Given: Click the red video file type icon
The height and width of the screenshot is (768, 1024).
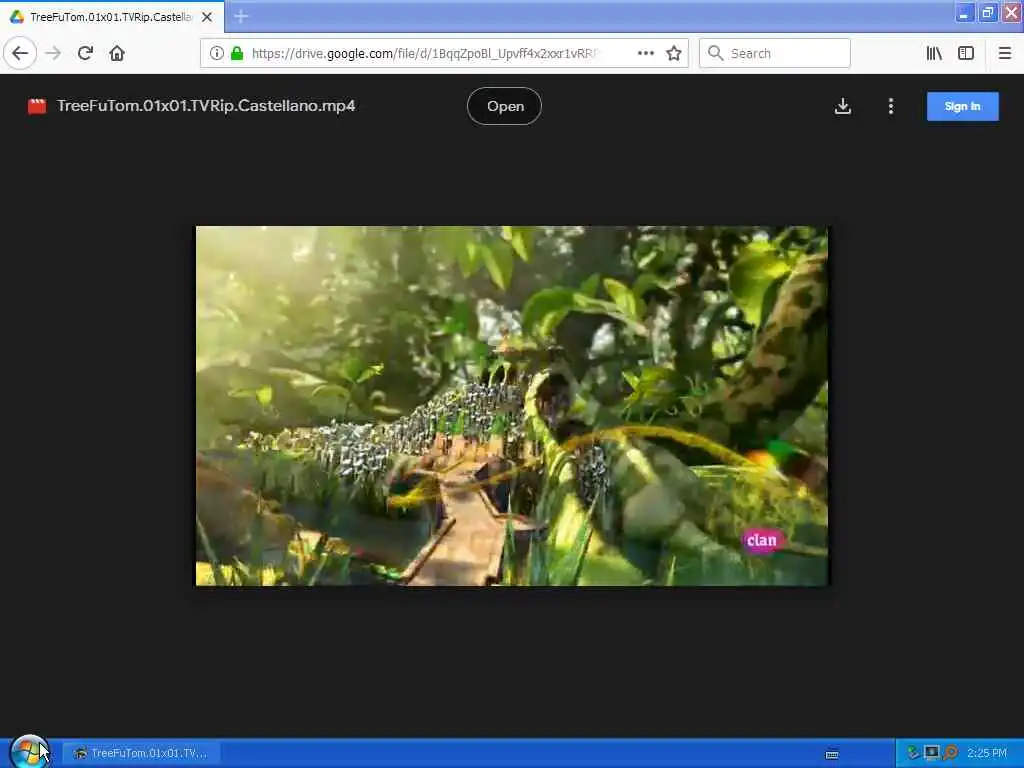Looking at the screenshot, I should [x=37, y=106].
